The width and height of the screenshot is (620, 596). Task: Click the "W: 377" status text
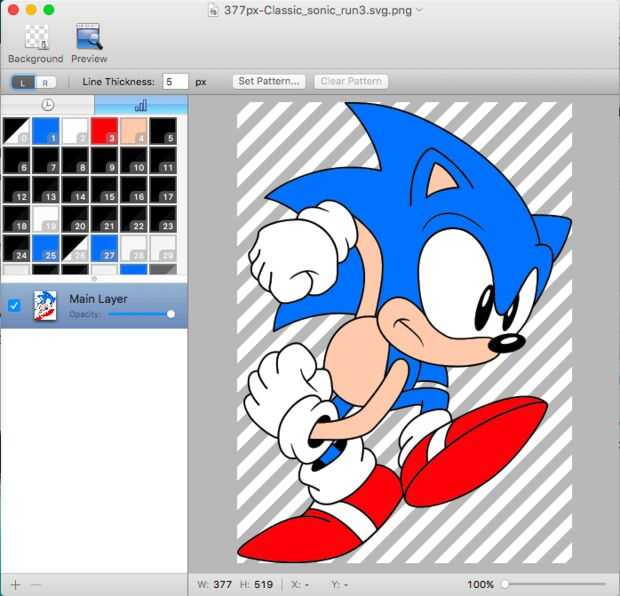pyautogui.click(x=215, y=584)
